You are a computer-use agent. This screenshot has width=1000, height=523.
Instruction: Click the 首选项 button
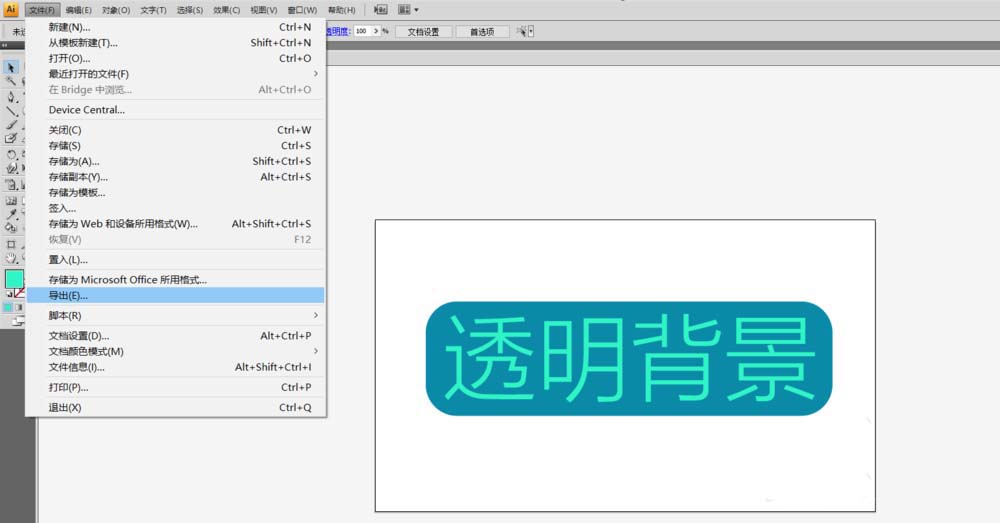coord(482,31)
